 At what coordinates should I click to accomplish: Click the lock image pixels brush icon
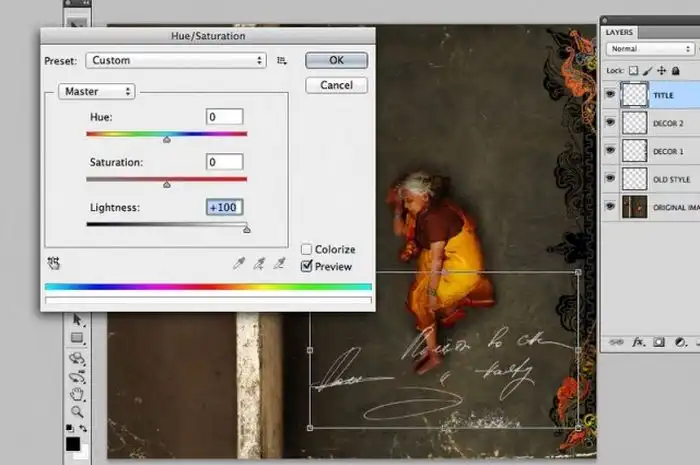[x=647, y=71]
